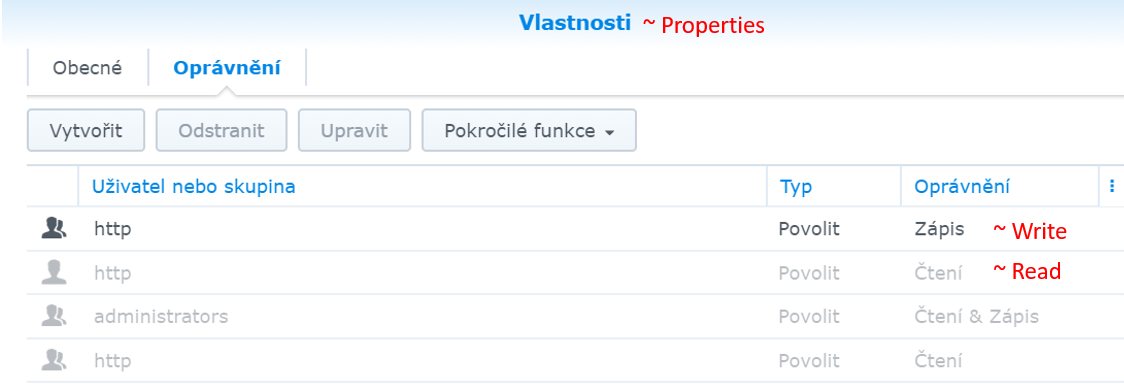
Task: Click the group icon beside the http Zápis entry
Action: [x=54, y=229]
